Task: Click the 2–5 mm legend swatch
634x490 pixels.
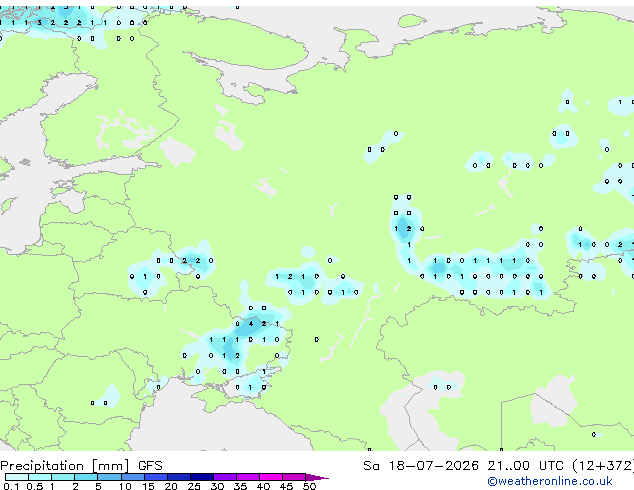Action: point(86,477)
